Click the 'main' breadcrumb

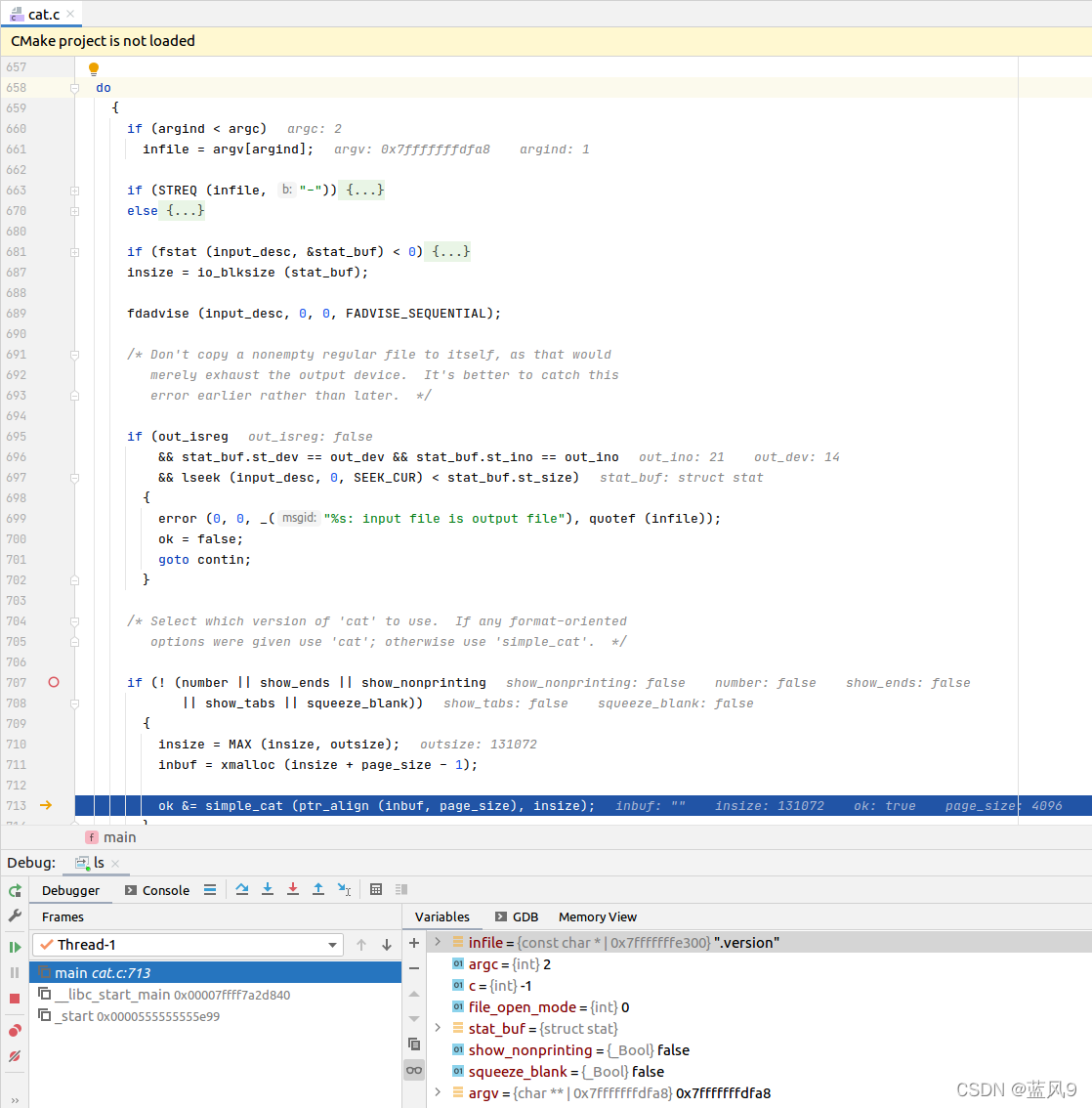(111, 837)
